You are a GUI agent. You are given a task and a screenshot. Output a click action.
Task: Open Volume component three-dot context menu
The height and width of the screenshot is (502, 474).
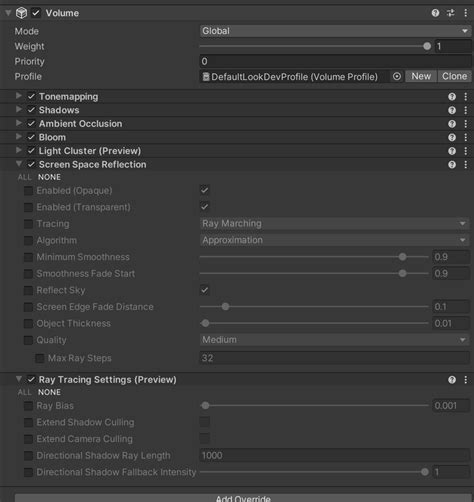pos(466,13)
